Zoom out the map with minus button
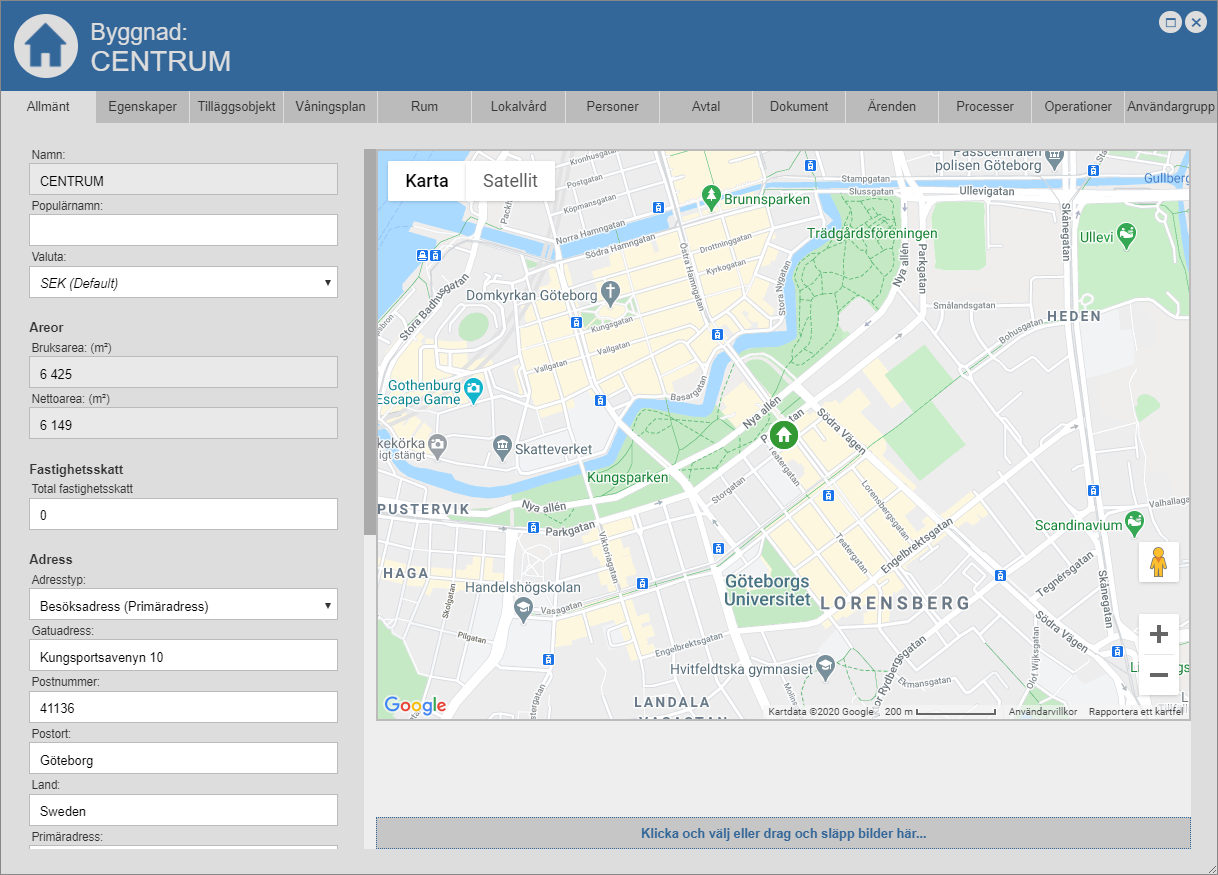The image size is (1218, 875). [1158, 675]
